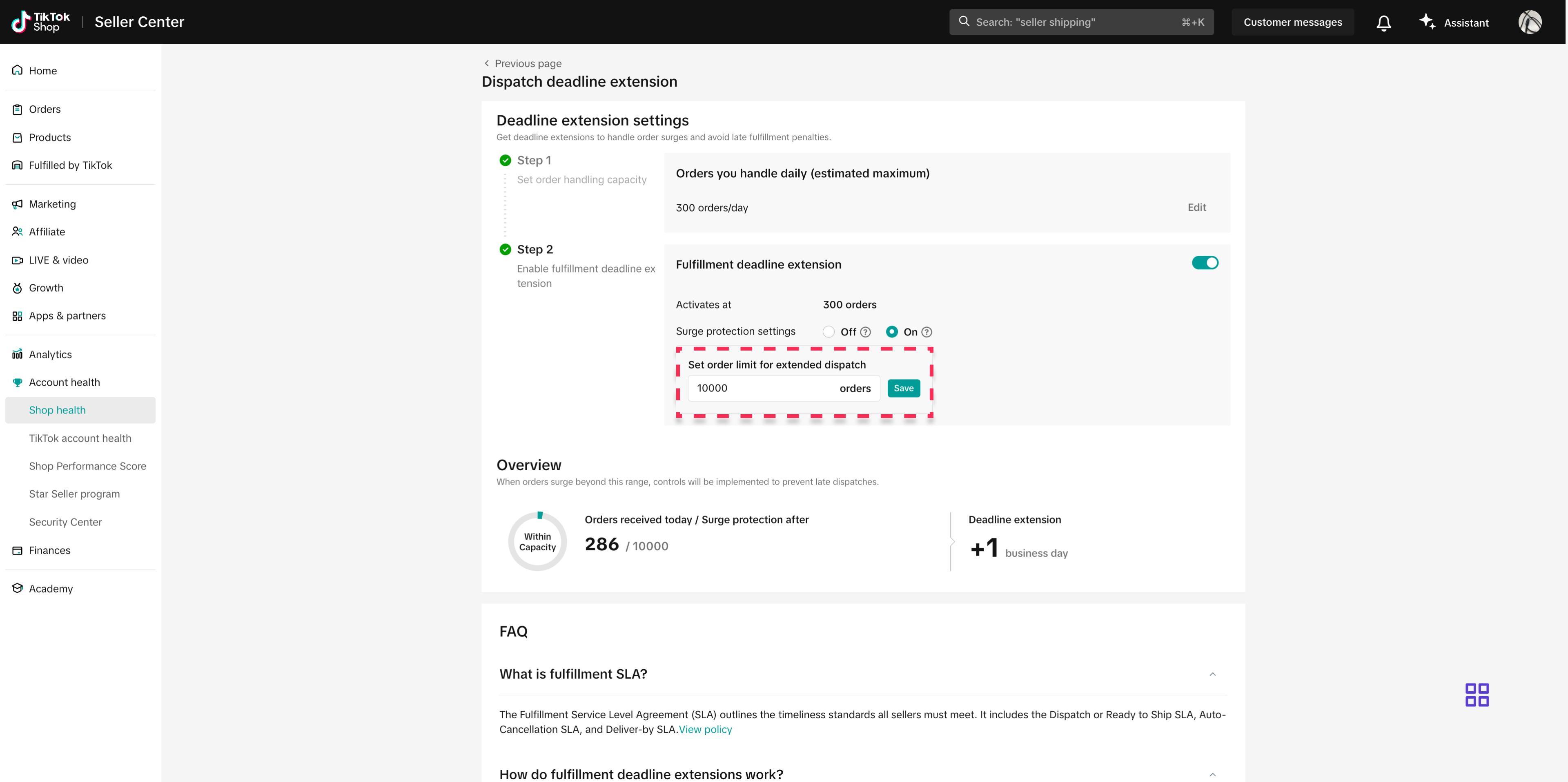Image resolution: width=1568 pixels, height=782 pixels.
Task: Click the Off help question-mark icon
Action: (865, 332)
